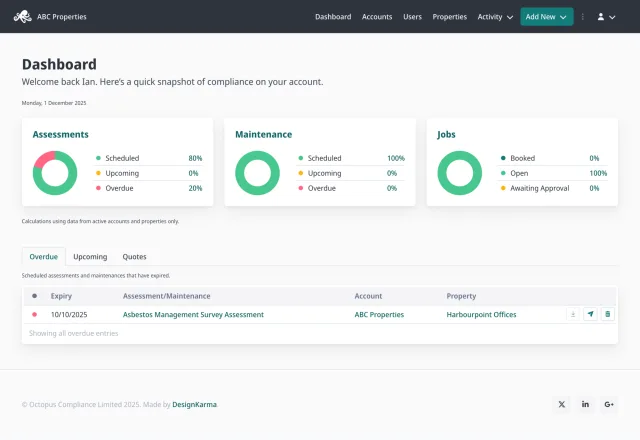Open the Accounts navigation item
Image resolution: width=640 pixels, height=440 pixels.
click(x=377, y=17)
